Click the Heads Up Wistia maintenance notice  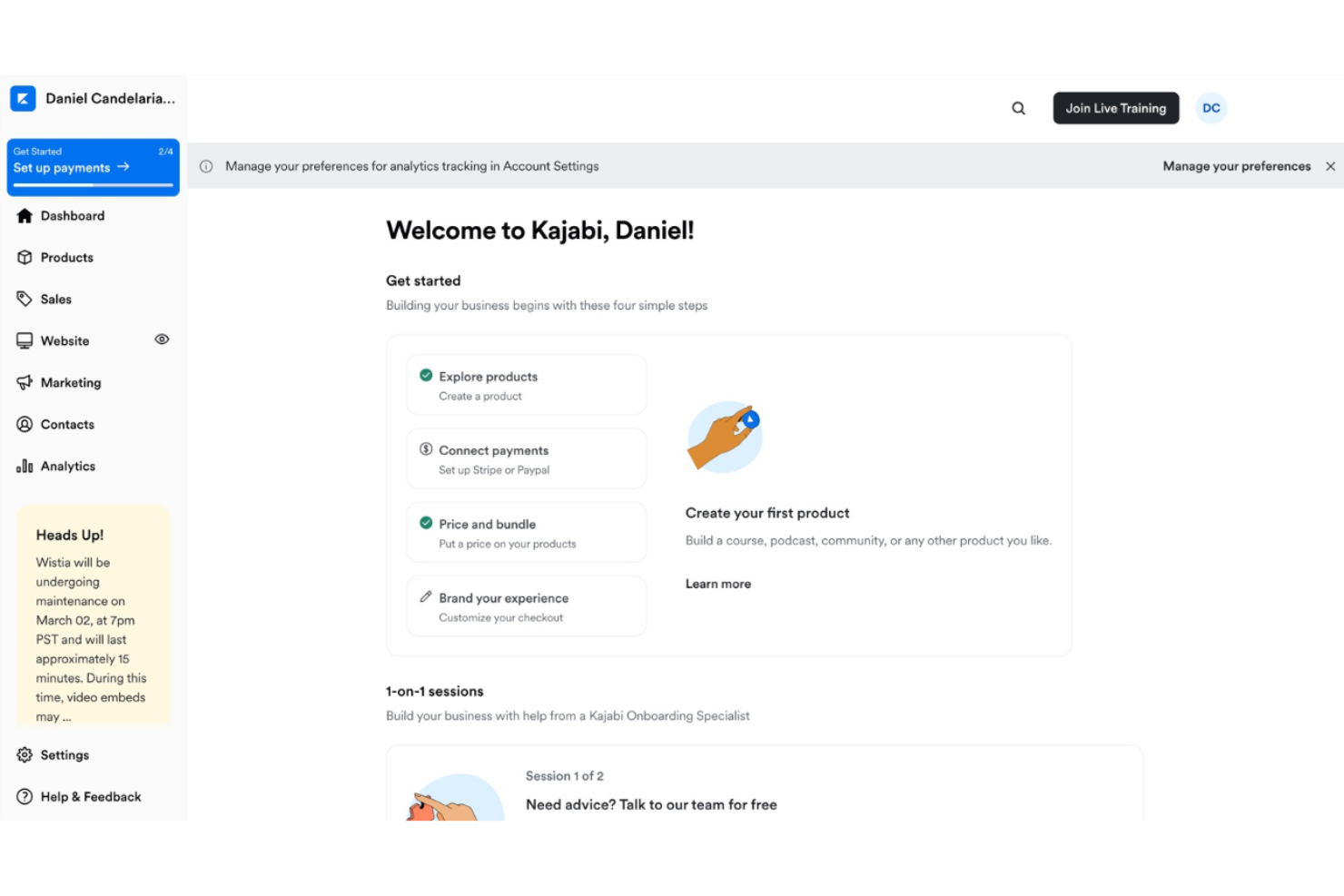pyautogui.click(x=93, y=615)
